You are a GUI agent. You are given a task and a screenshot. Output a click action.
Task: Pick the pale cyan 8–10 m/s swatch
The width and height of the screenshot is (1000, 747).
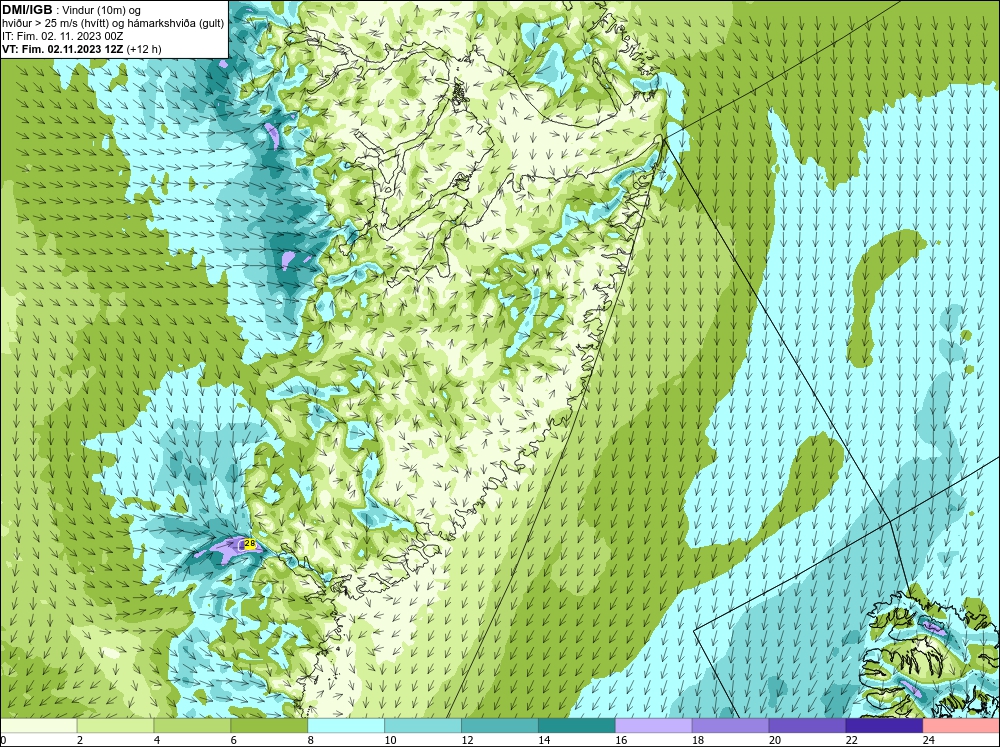[346, 726]
